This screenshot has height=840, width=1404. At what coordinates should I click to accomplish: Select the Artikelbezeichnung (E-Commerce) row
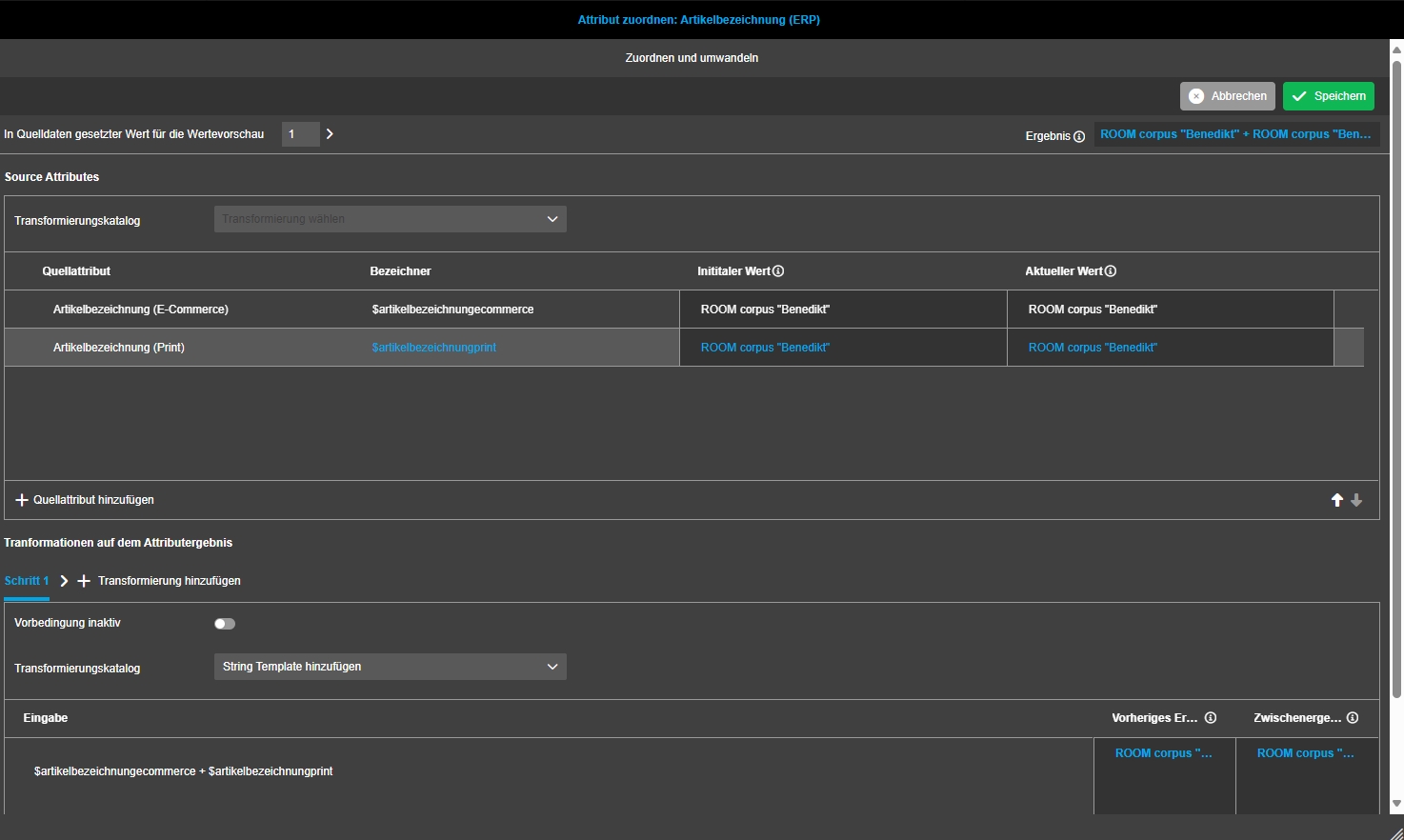click(141, 310)
